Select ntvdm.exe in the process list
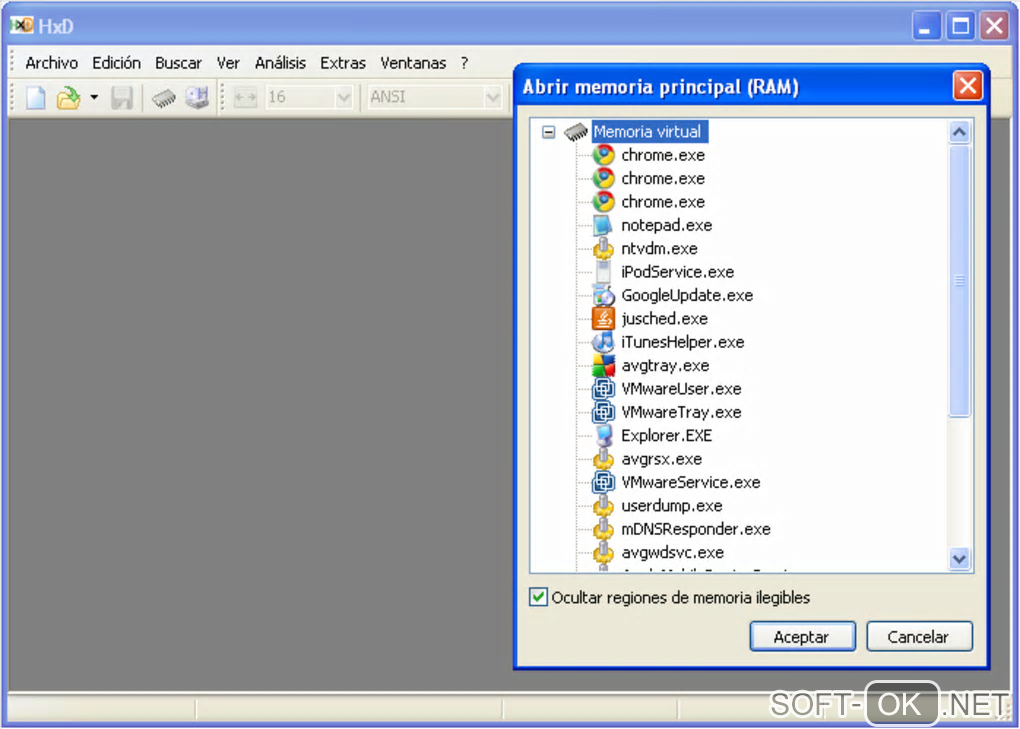The image size is (1020, 729). 659,248
